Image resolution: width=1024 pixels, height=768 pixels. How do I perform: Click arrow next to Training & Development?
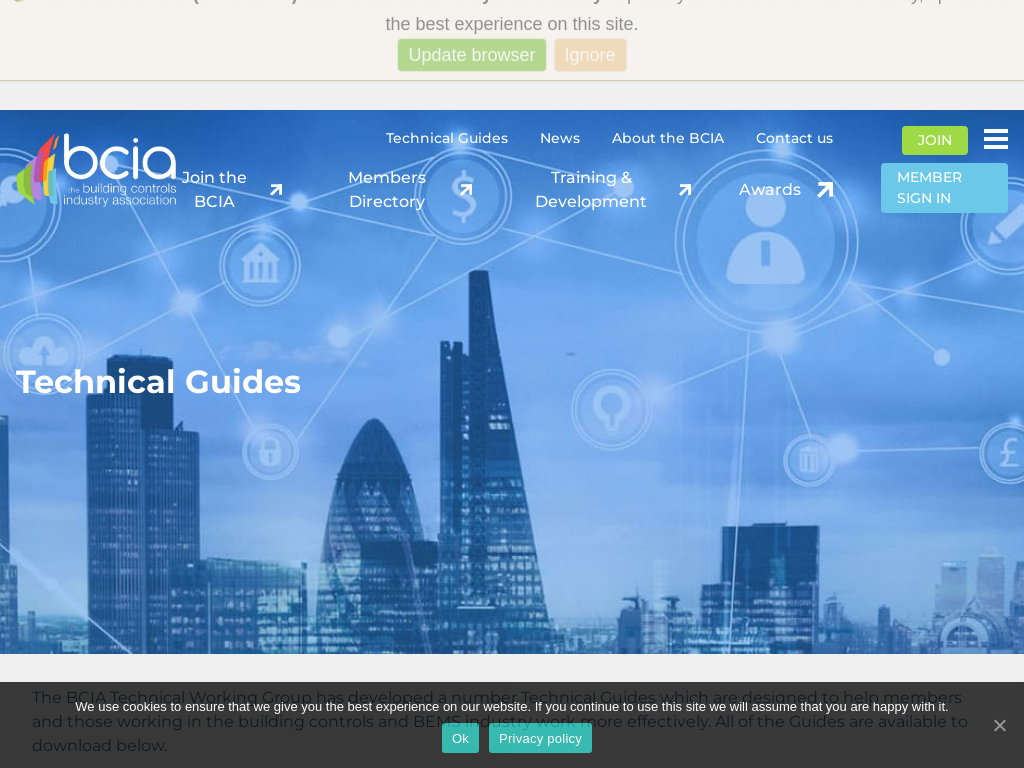[x=684, y=189]
